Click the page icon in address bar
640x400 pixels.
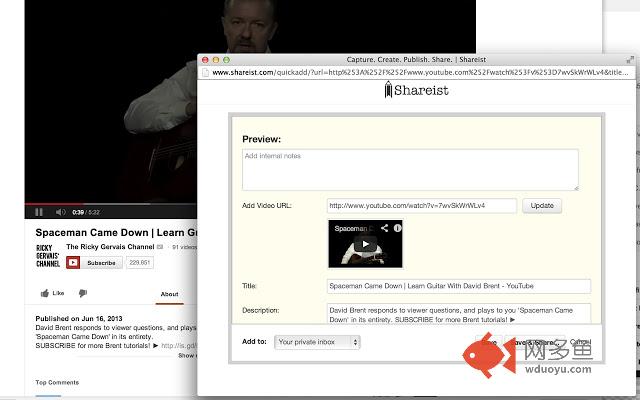[x=206, y=73]
